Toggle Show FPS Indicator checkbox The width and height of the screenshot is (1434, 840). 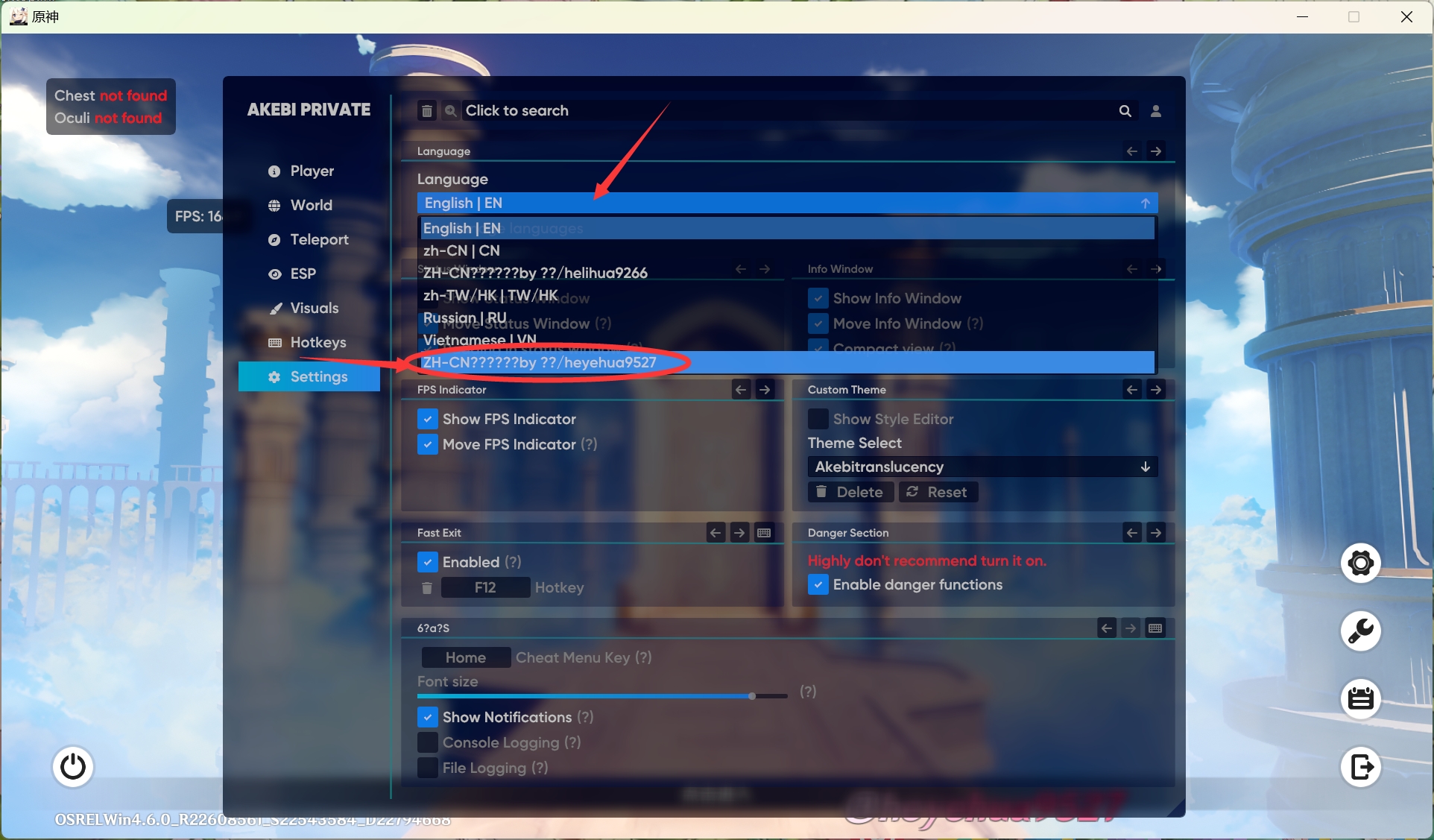coord(428,419)
